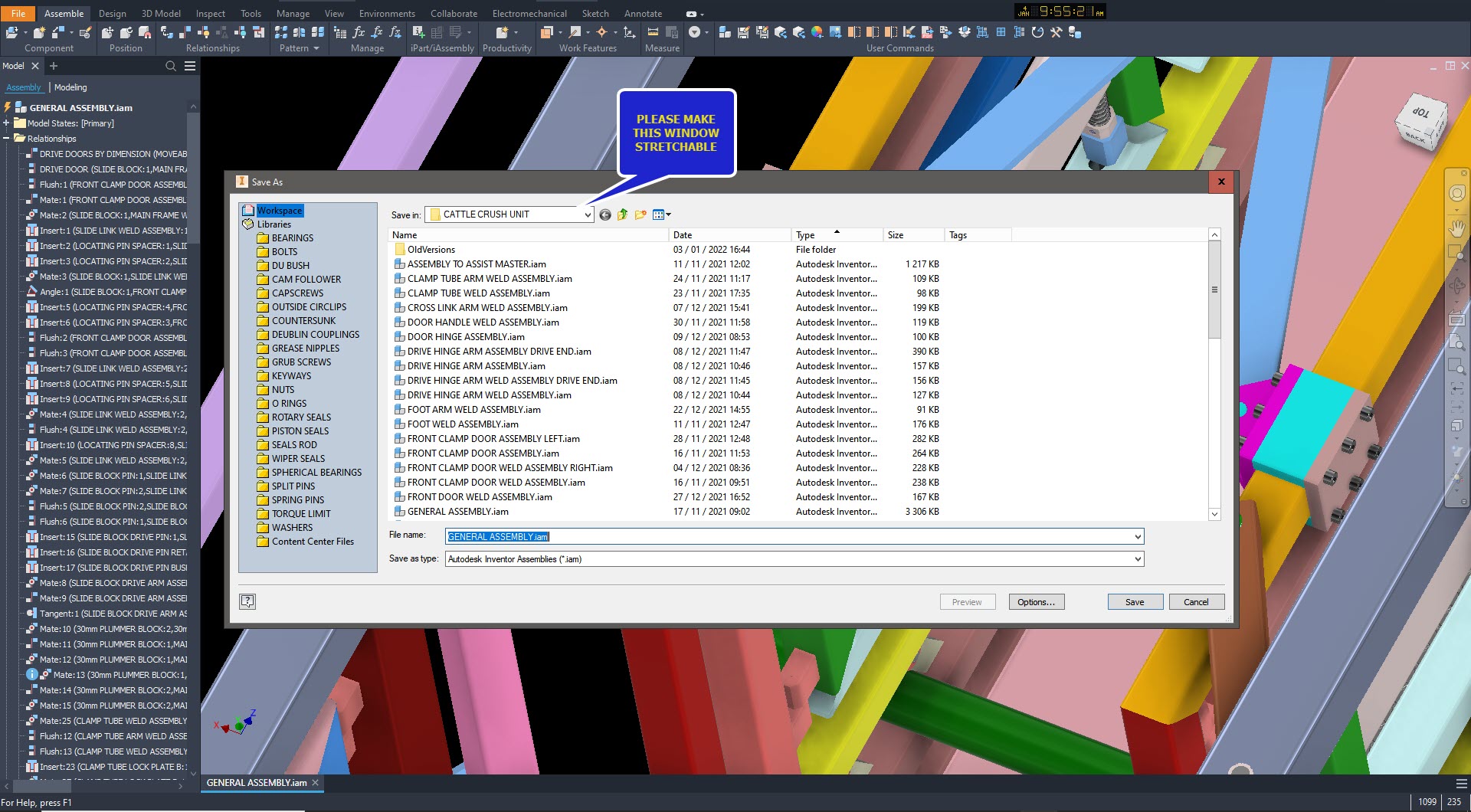Click the Help question-mark icon in the dialog
The height and width of the screenshot is (812, 1471).
pos(247,601)
